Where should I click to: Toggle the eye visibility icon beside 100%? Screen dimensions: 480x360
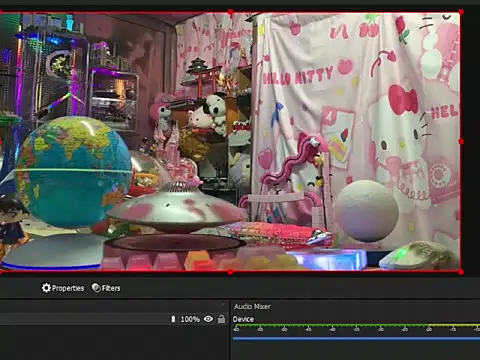click(x=208, y=319)
